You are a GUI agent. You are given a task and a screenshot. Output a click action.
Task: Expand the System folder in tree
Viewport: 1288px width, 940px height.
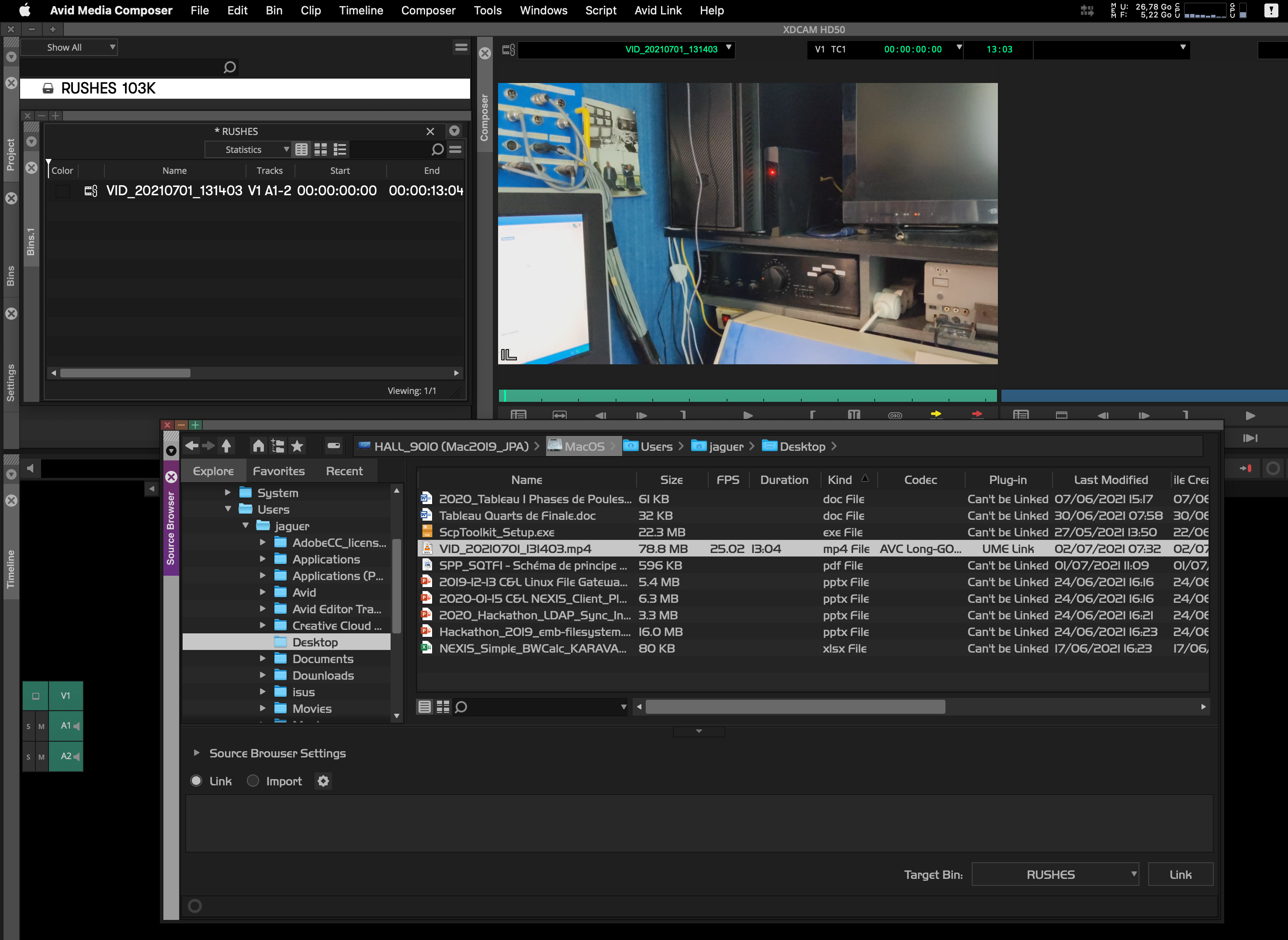pos(228,493)
